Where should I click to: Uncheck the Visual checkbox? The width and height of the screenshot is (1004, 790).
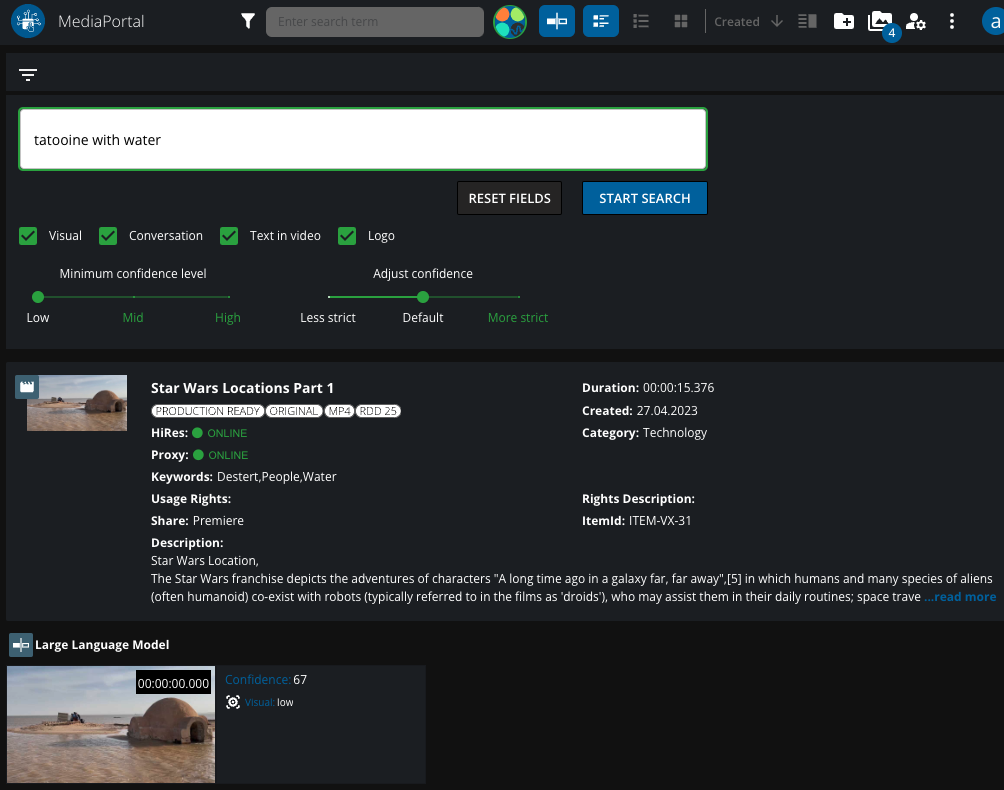click(x=28, y=236)
